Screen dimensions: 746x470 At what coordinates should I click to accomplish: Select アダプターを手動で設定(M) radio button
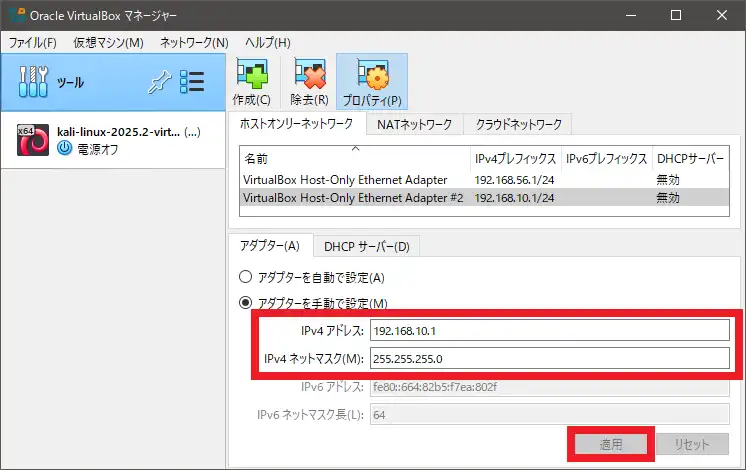point(245,303)
